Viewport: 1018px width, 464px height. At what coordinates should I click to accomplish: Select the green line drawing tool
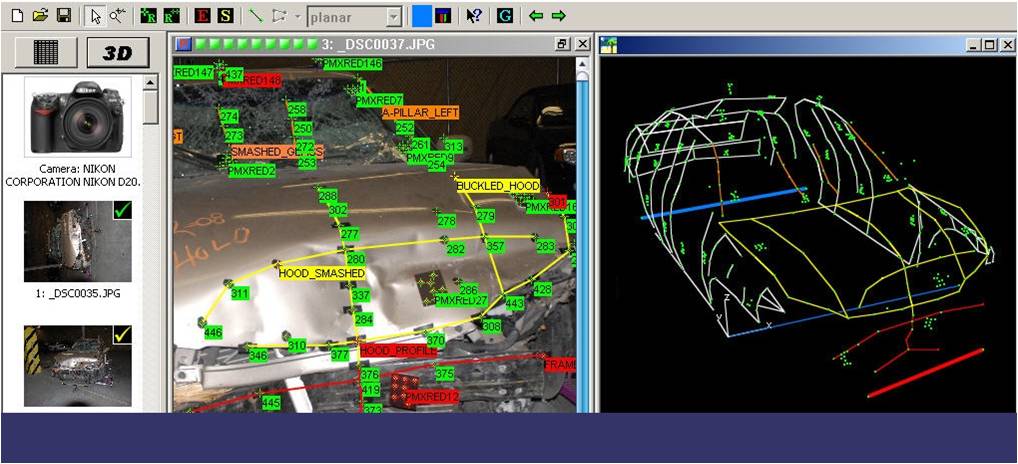click(256, 16)
